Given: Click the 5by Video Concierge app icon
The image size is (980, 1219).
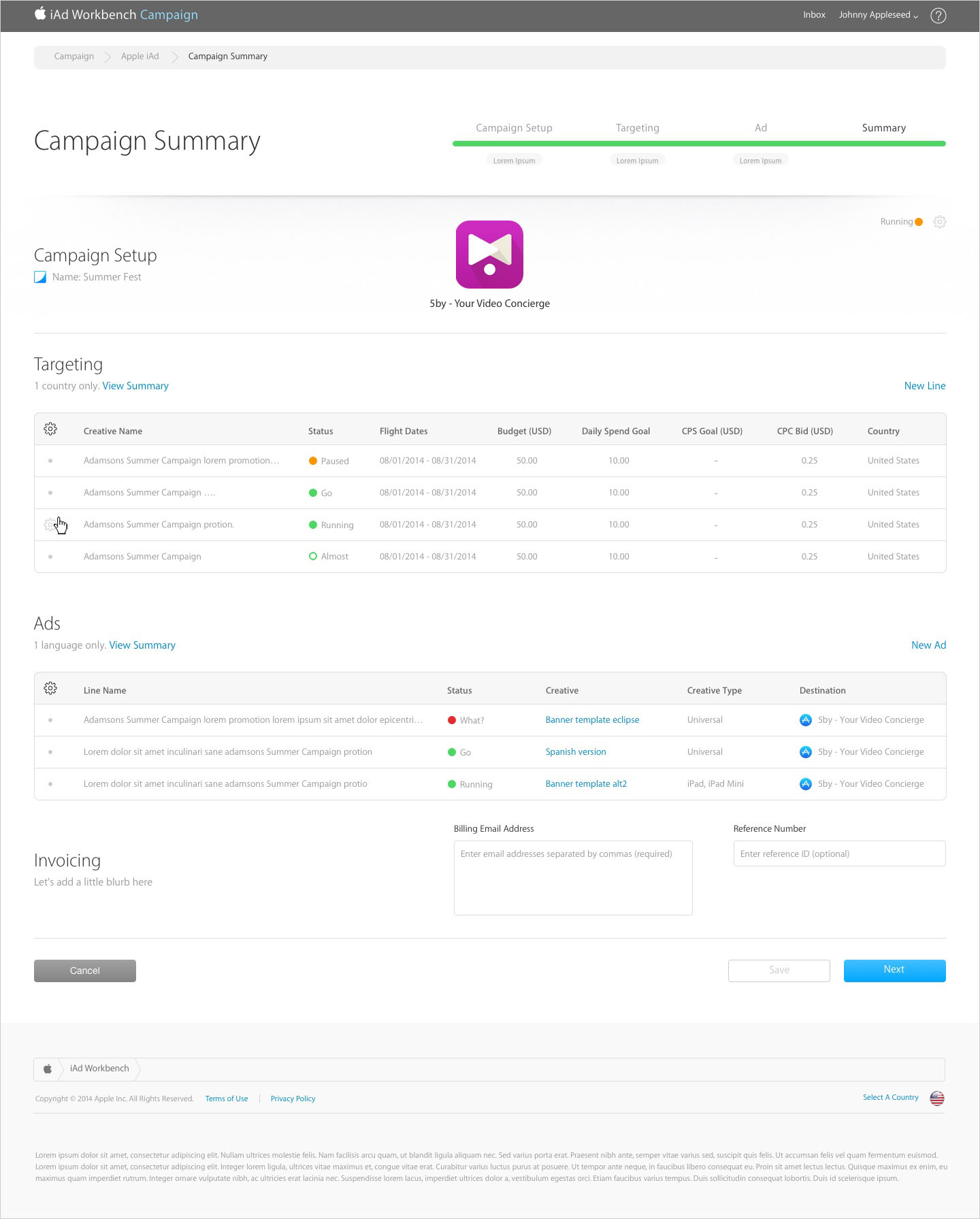Looking at the screenshot, I should click(x=489, y=255).
